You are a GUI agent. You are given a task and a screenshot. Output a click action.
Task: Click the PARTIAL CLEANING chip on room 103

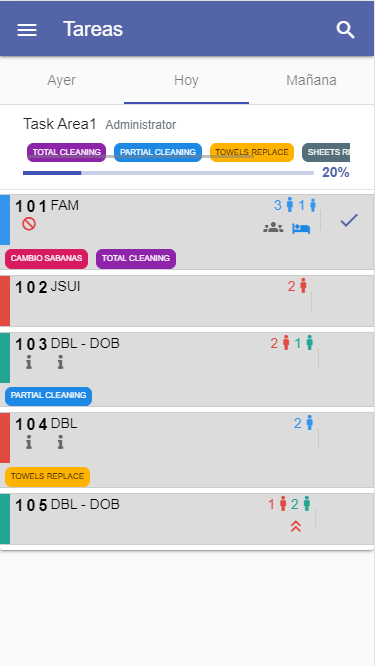tap(48, 395)
